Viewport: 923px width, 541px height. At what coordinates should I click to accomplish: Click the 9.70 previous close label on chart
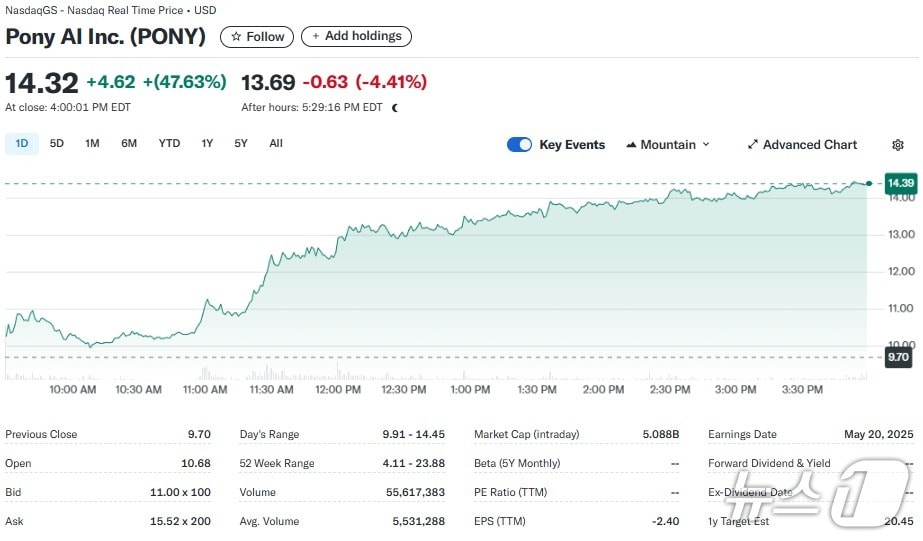click(898, 357)
